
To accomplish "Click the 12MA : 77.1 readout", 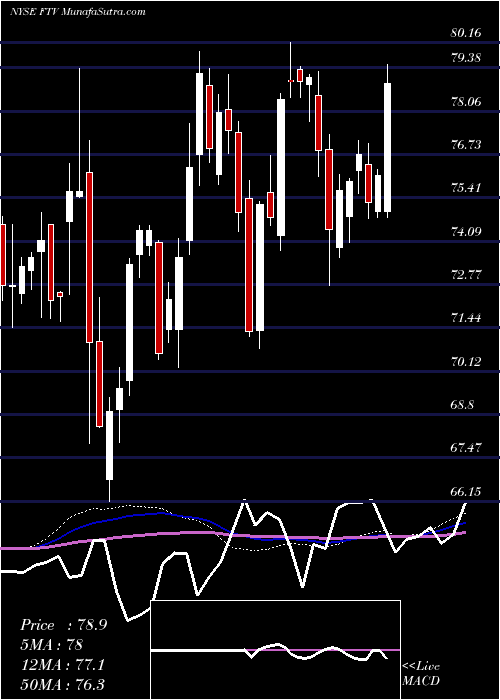I will (x=63, y=665).
